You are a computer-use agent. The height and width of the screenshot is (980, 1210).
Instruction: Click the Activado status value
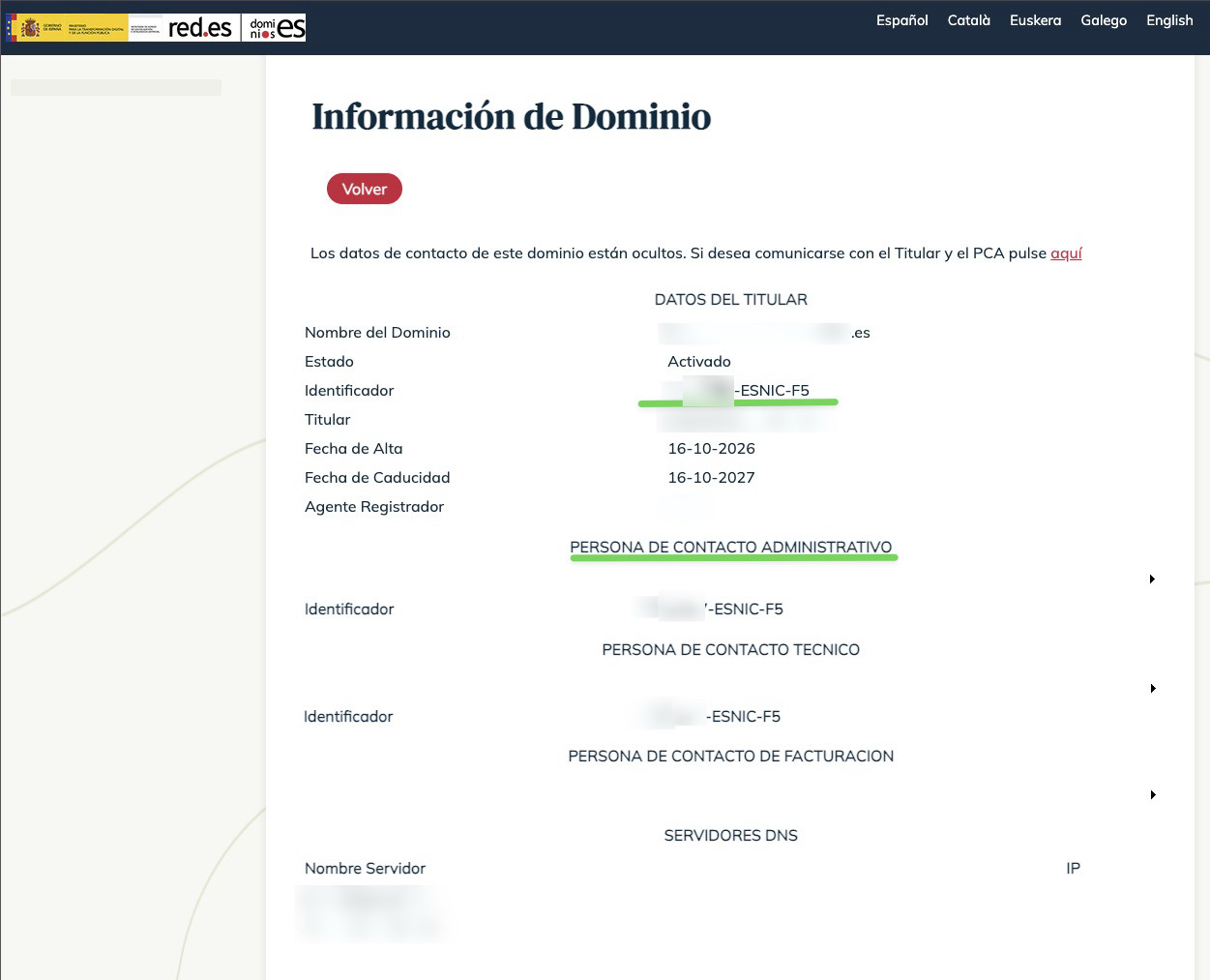tap(699, 362)
